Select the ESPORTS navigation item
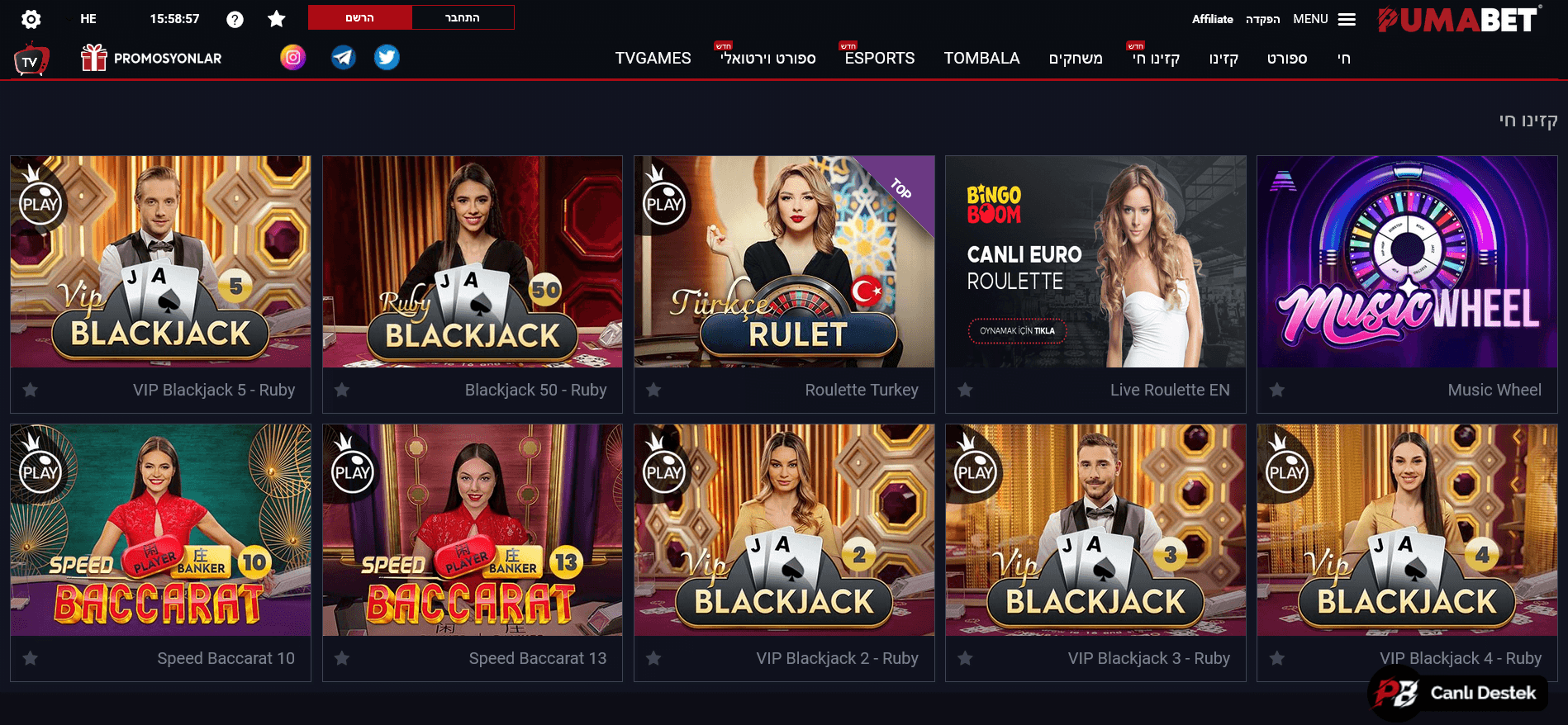1568x725 pixels. point(880,58)
